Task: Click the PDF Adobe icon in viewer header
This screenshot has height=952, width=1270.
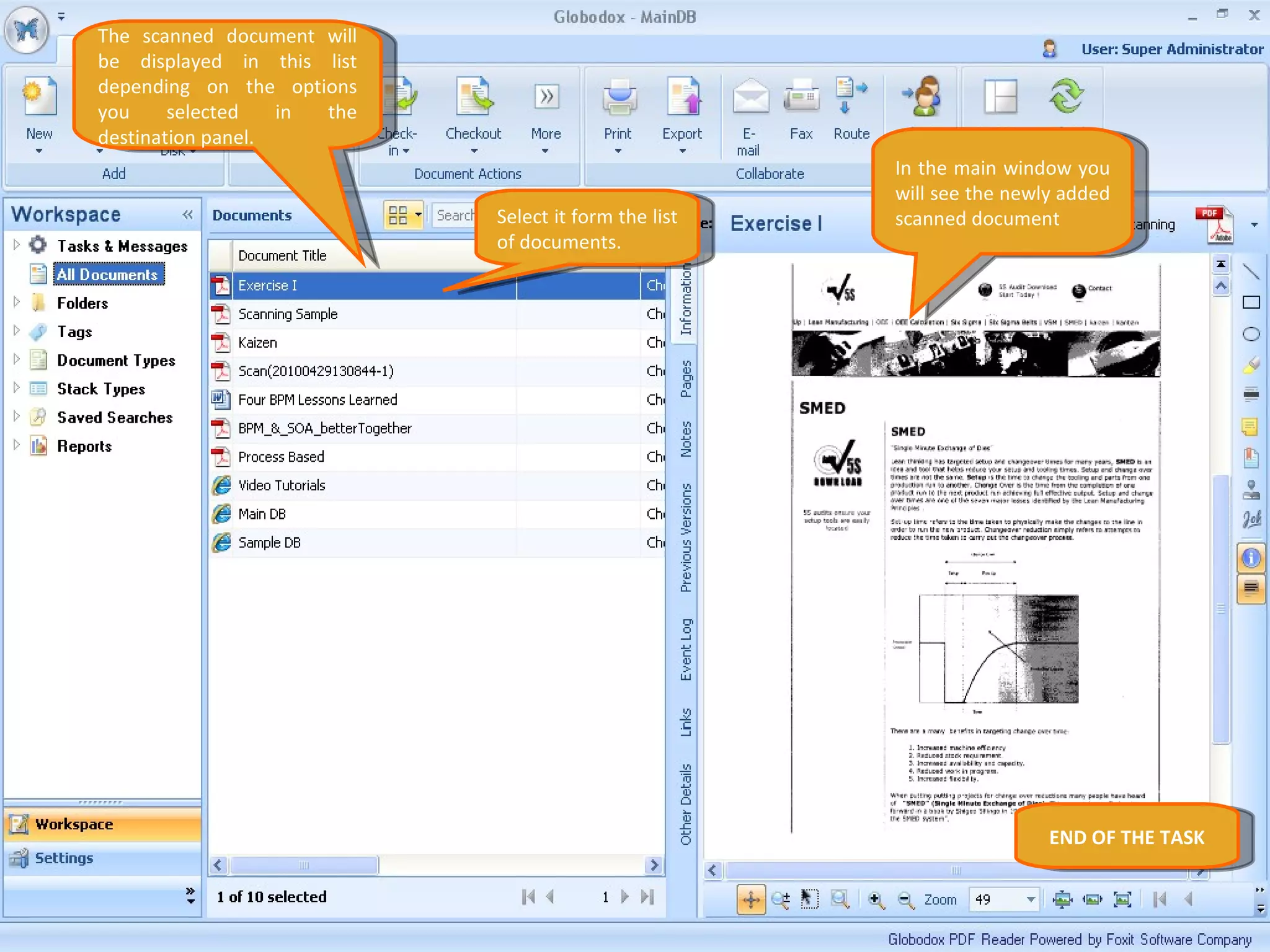Action: click(x=1214, y=224)
